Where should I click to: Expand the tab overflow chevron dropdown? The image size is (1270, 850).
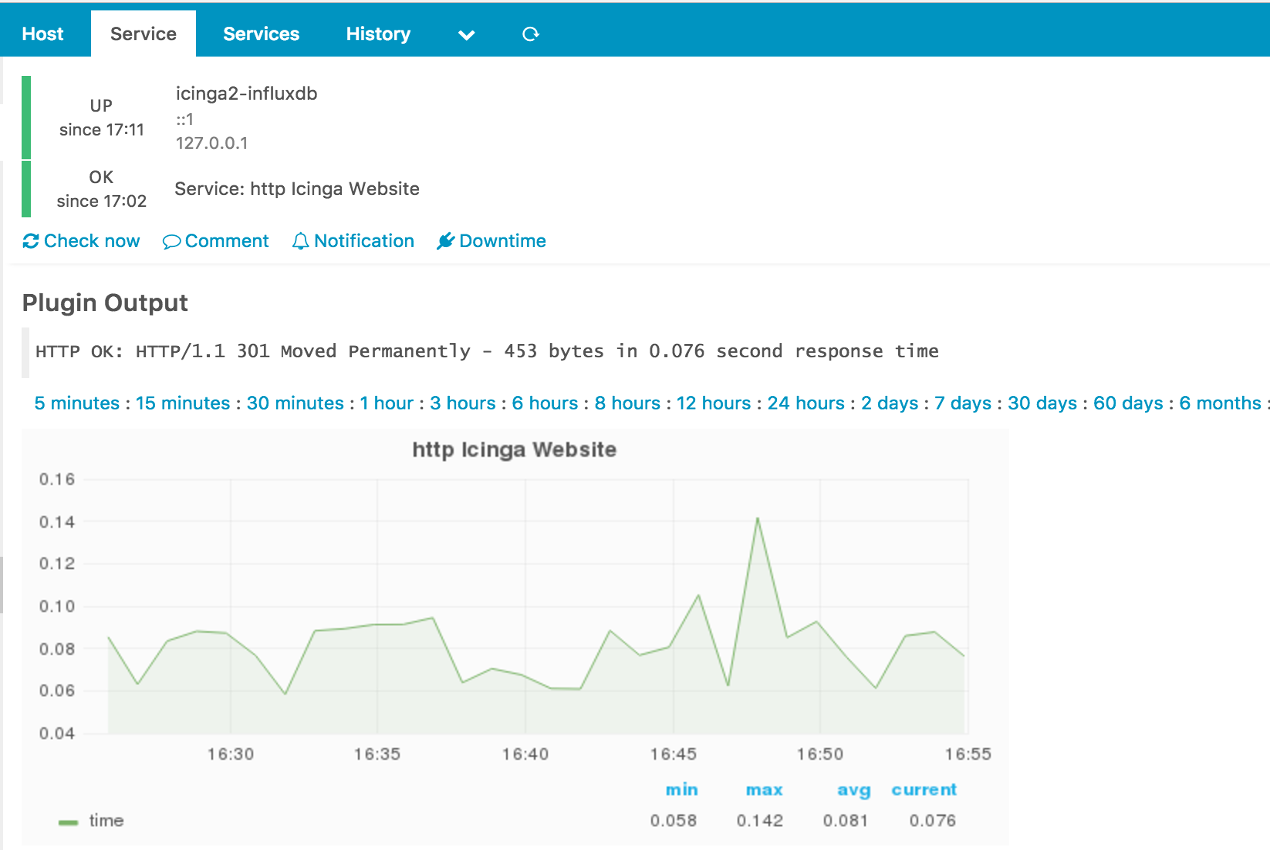coord(466,35)
